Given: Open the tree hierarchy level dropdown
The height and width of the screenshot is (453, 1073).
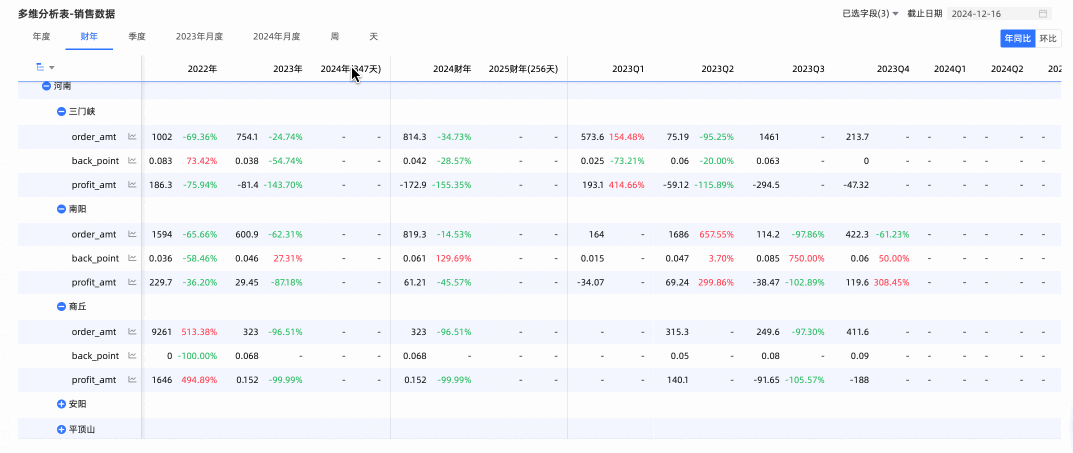Looking at the screenshot, I should click(x=44, y=67).
